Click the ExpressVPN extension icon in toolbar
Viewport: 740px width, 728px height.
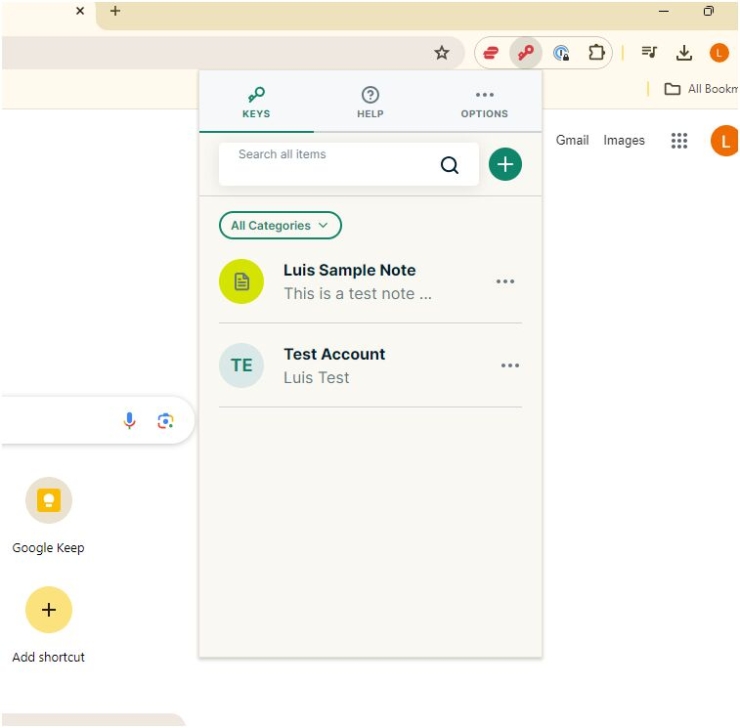point(491,53)
